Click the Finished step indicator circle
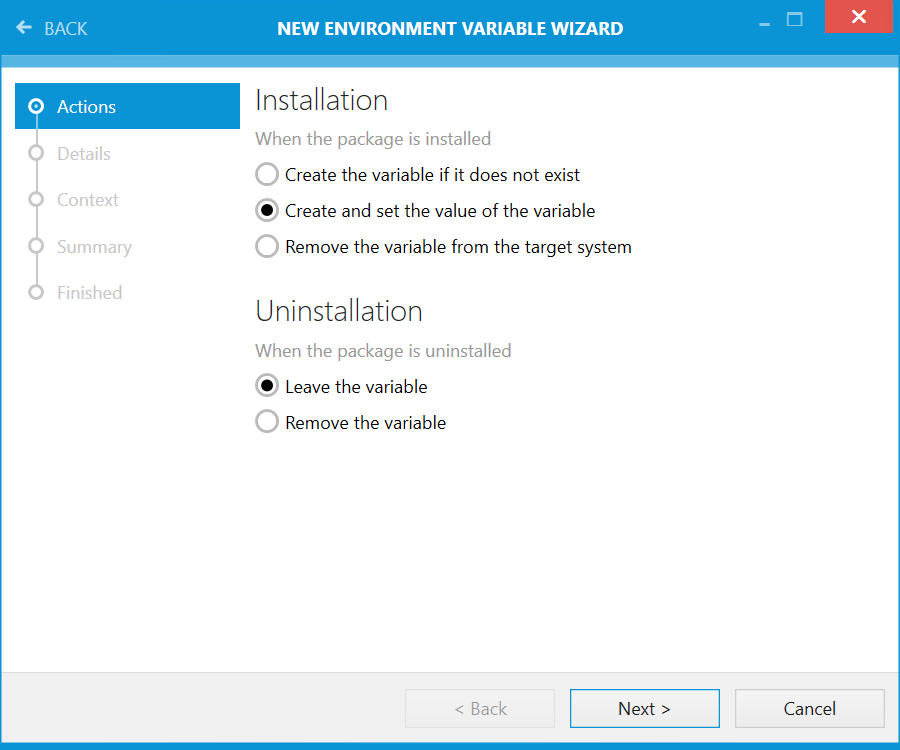This screenshot has height=750, width=900. [35, 292]
